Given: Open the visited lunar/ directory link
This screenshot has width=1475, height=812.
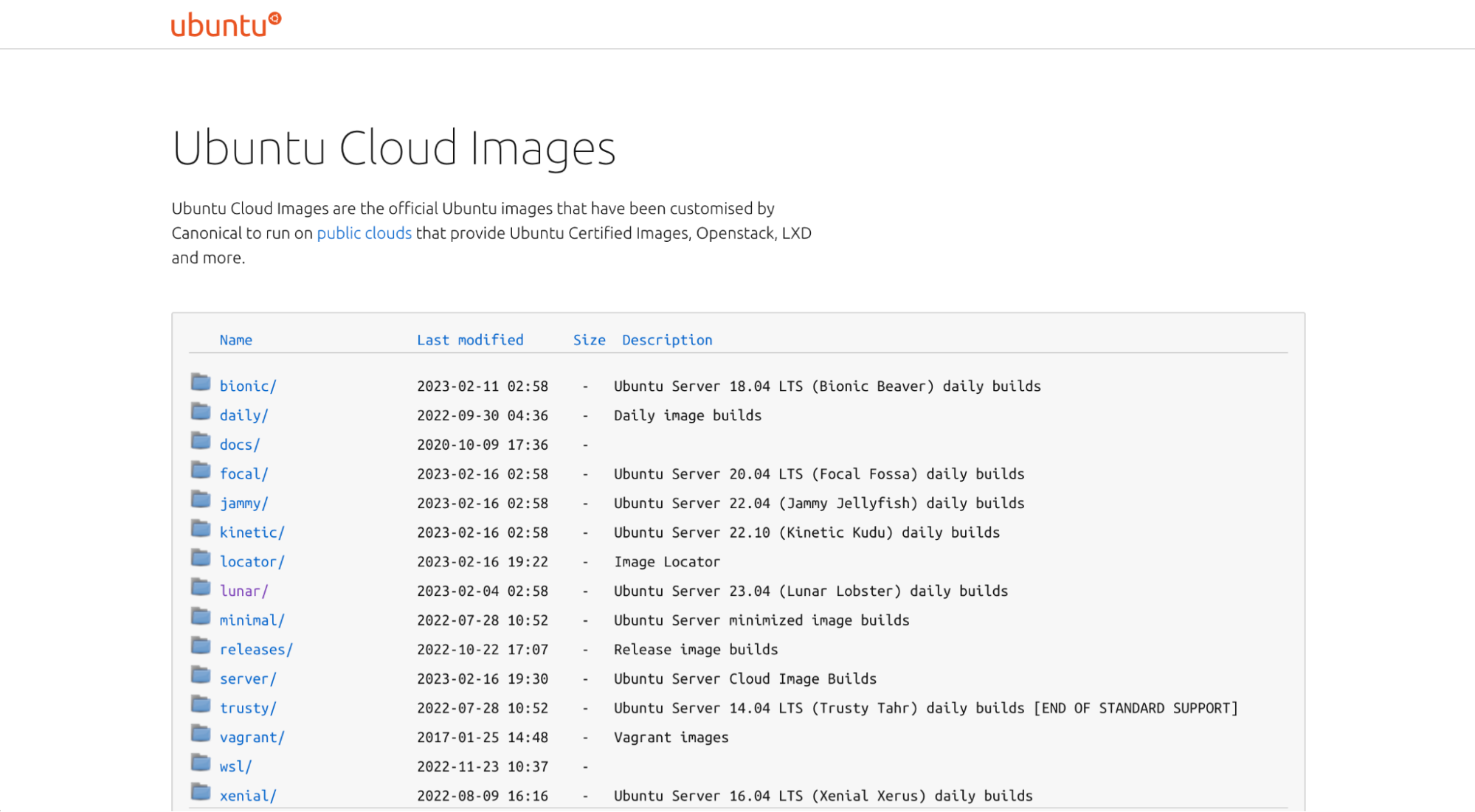Looking at the screenshot, I should point(243,591).
